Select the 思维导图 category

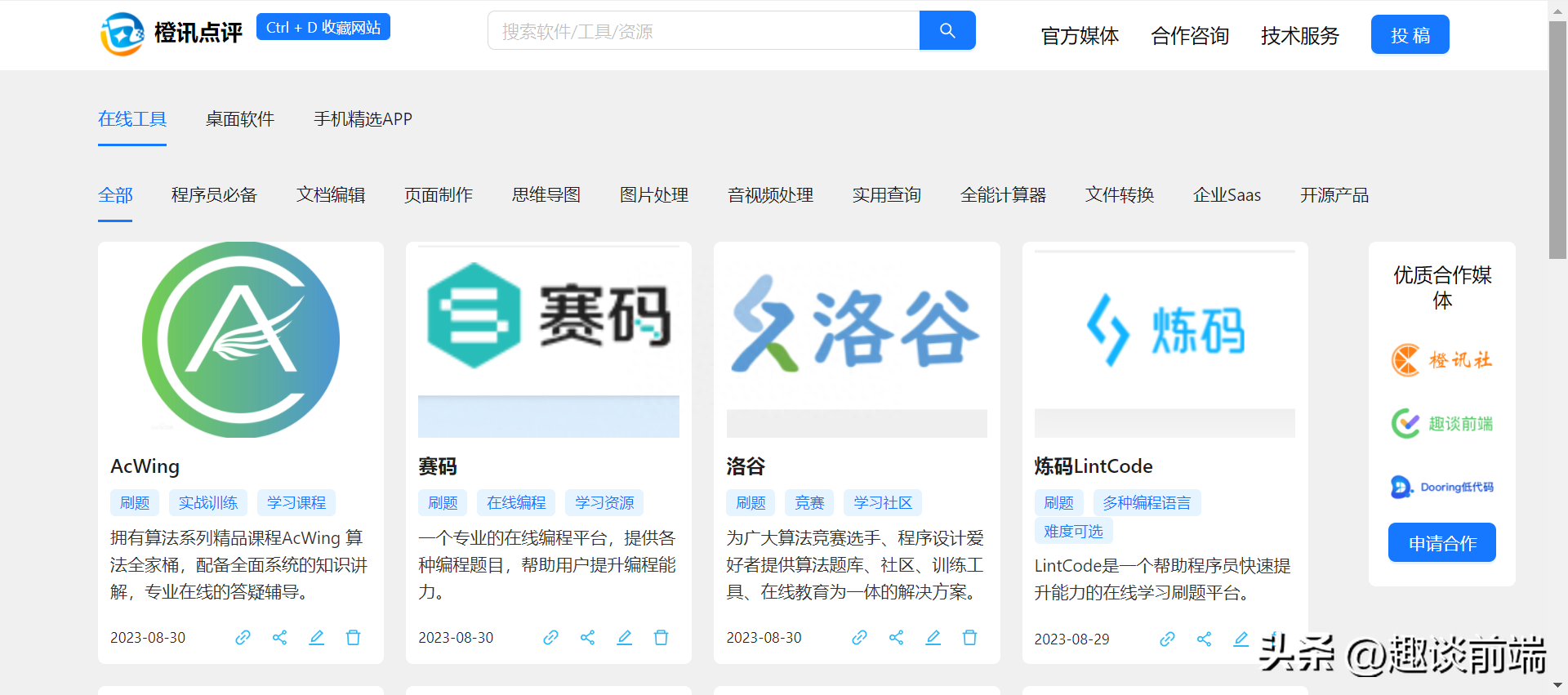(x=546, y=195)
